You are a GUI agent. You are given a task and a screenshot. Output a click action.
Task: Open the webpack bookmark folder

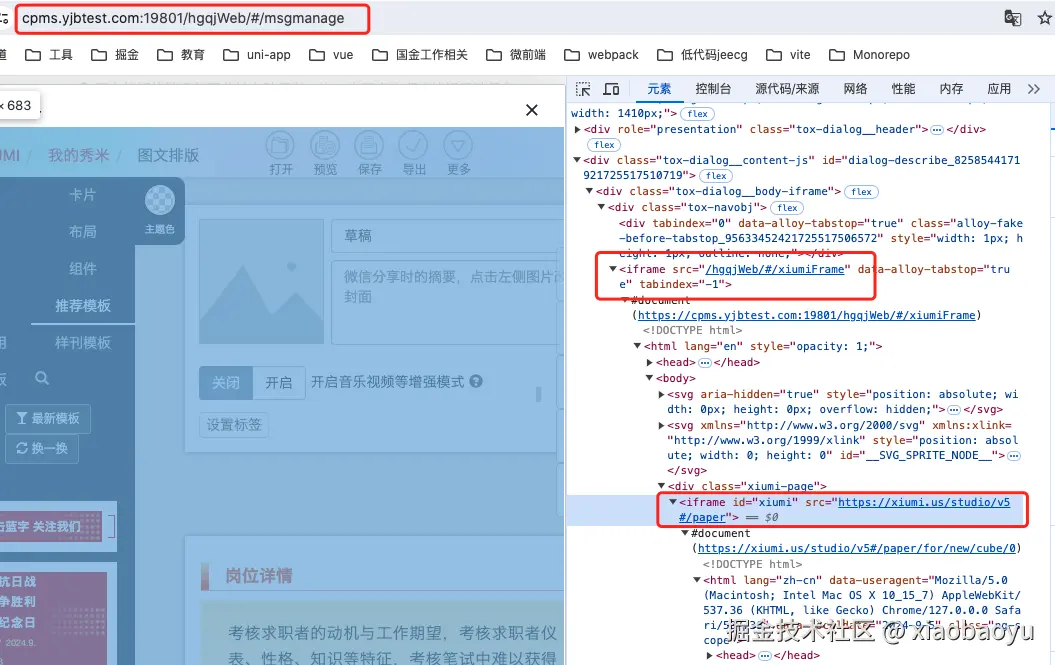click(x=602, y=55)
